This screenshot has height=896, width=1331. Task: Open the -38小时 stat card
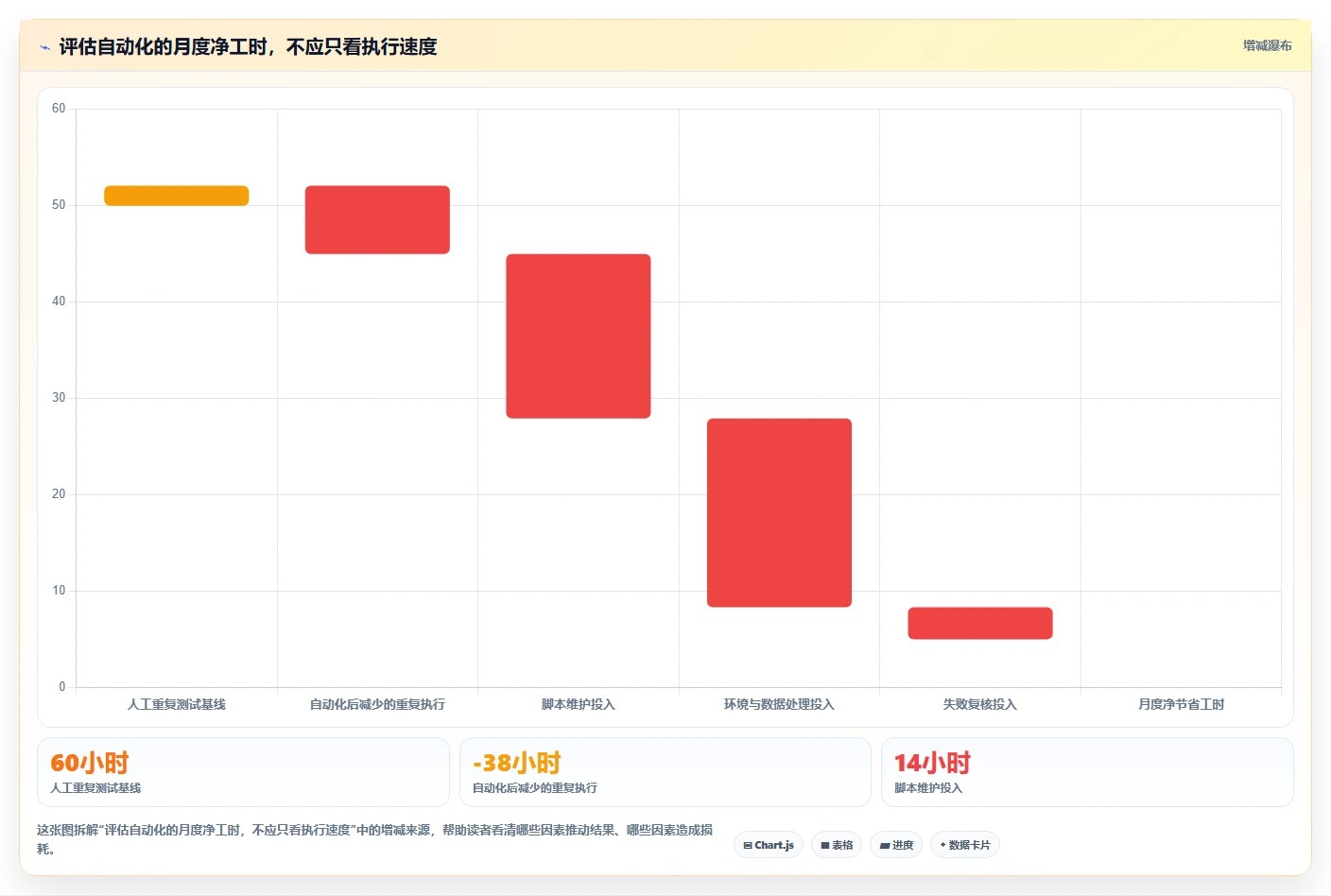(665, 772)
